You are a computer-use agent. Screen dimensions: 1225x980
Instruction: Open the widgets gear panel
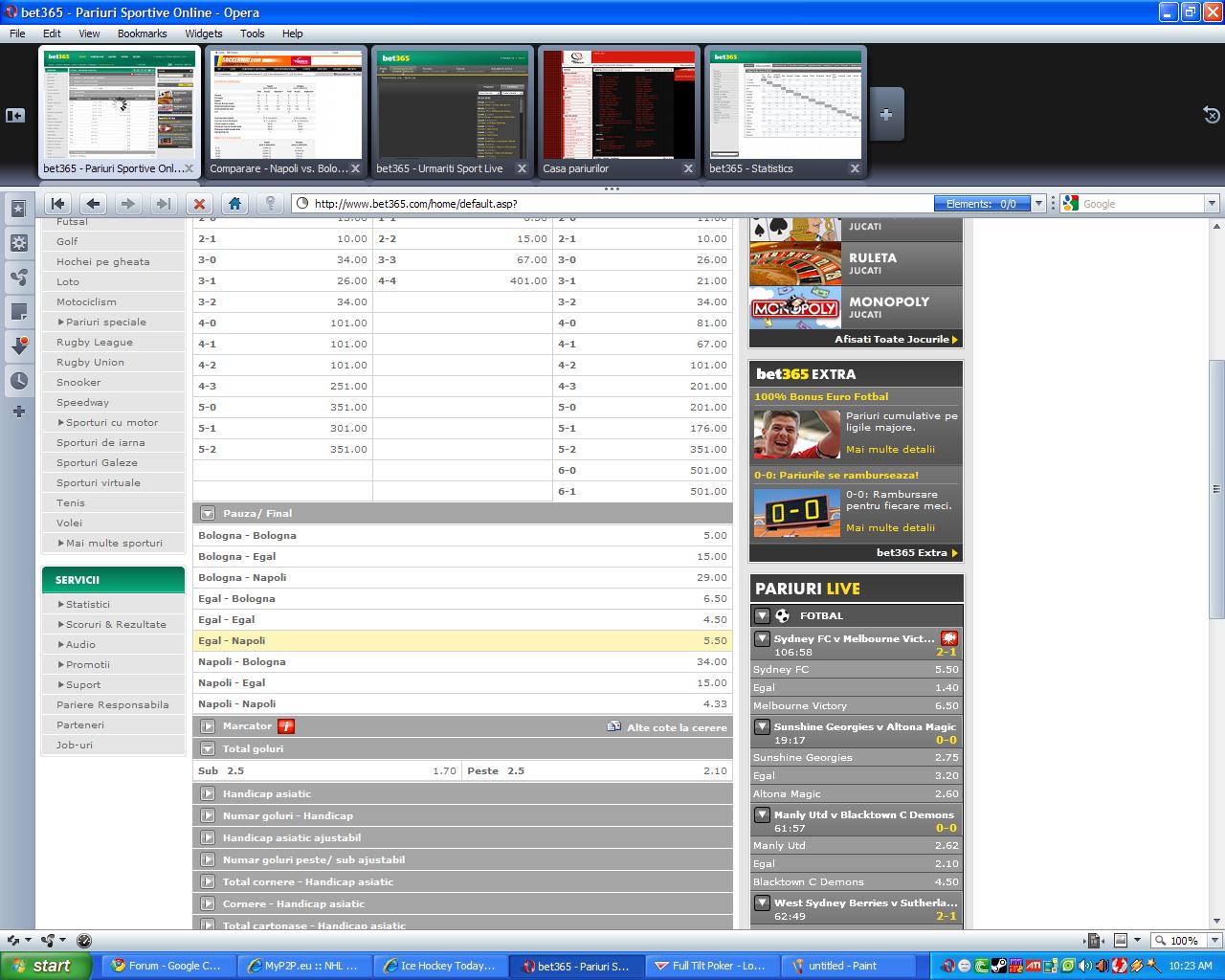pyautogui.click(x=18, y=242)
